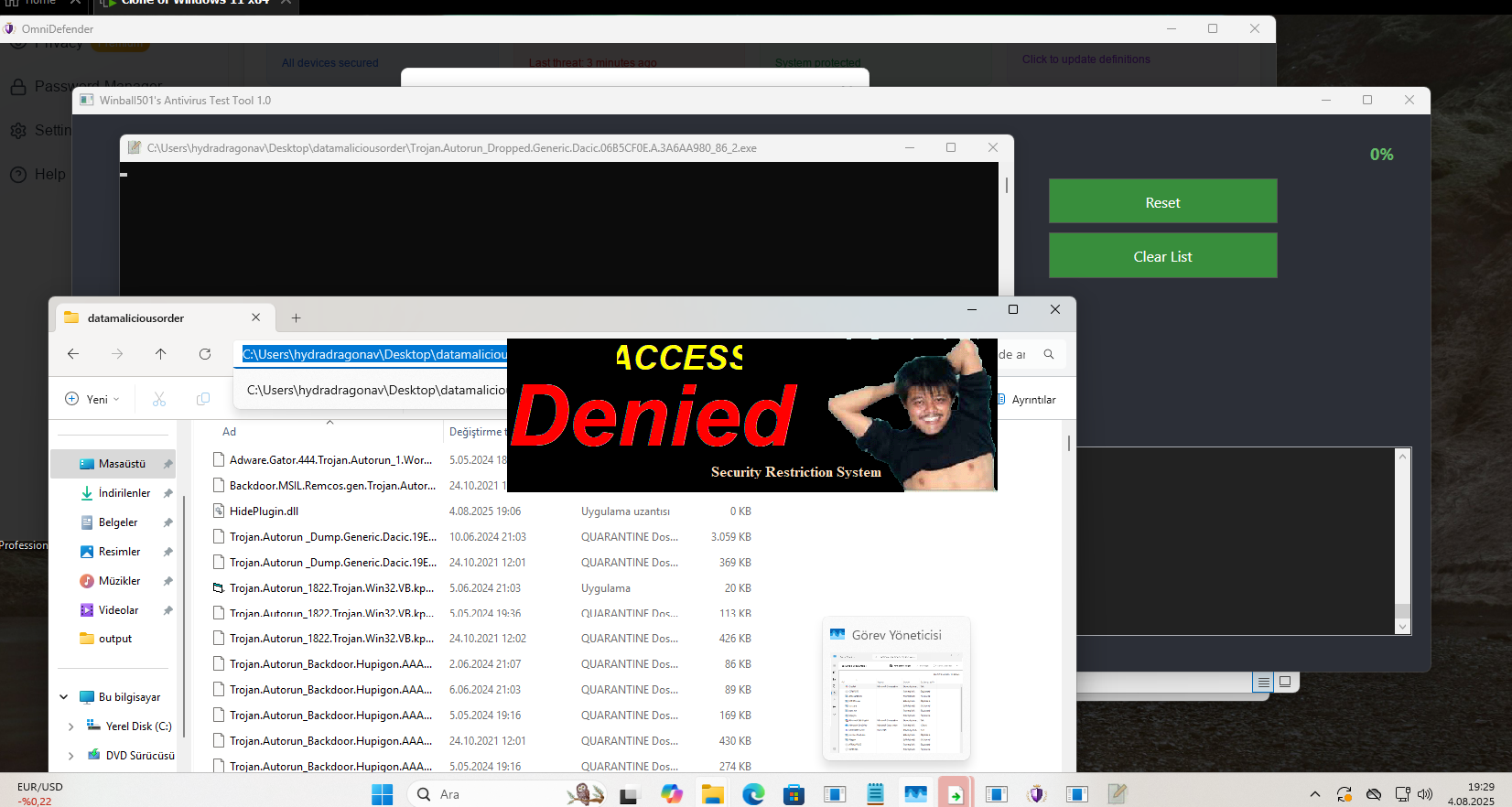
Task: Click the up arrow of Test Tool list scrollbar
Action: (x=1402, y=456)
